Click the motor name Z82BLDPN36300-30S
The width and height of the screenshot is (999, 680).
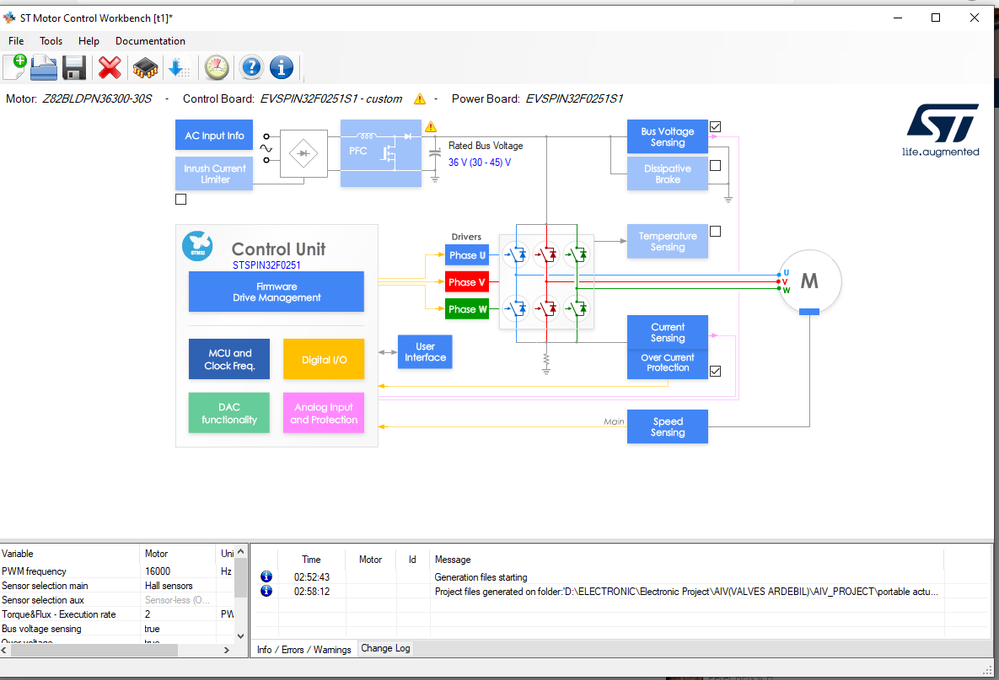click(x=97, y=99)
